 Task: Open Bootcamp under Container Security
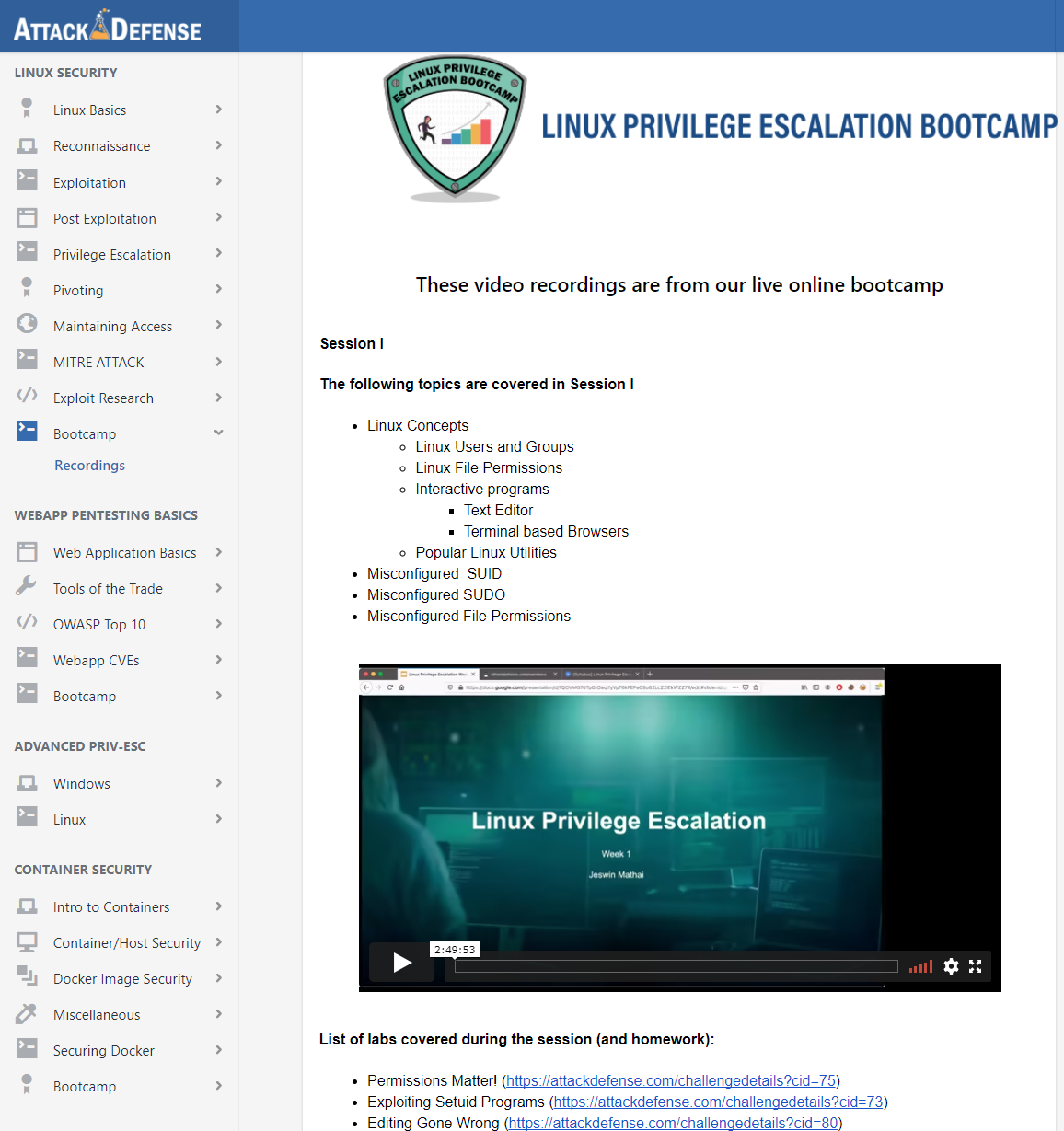pos(85,1087)
